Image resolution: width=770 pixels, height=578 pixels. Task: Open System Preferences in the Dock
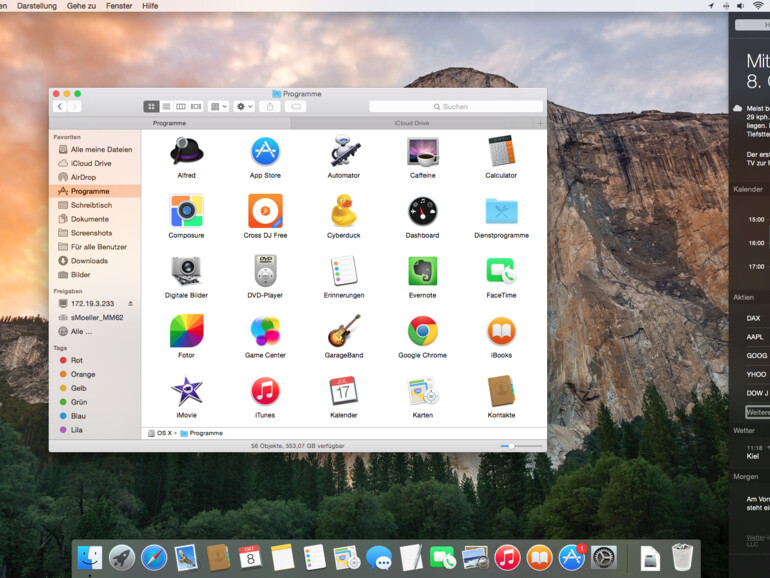click(604, 558)
